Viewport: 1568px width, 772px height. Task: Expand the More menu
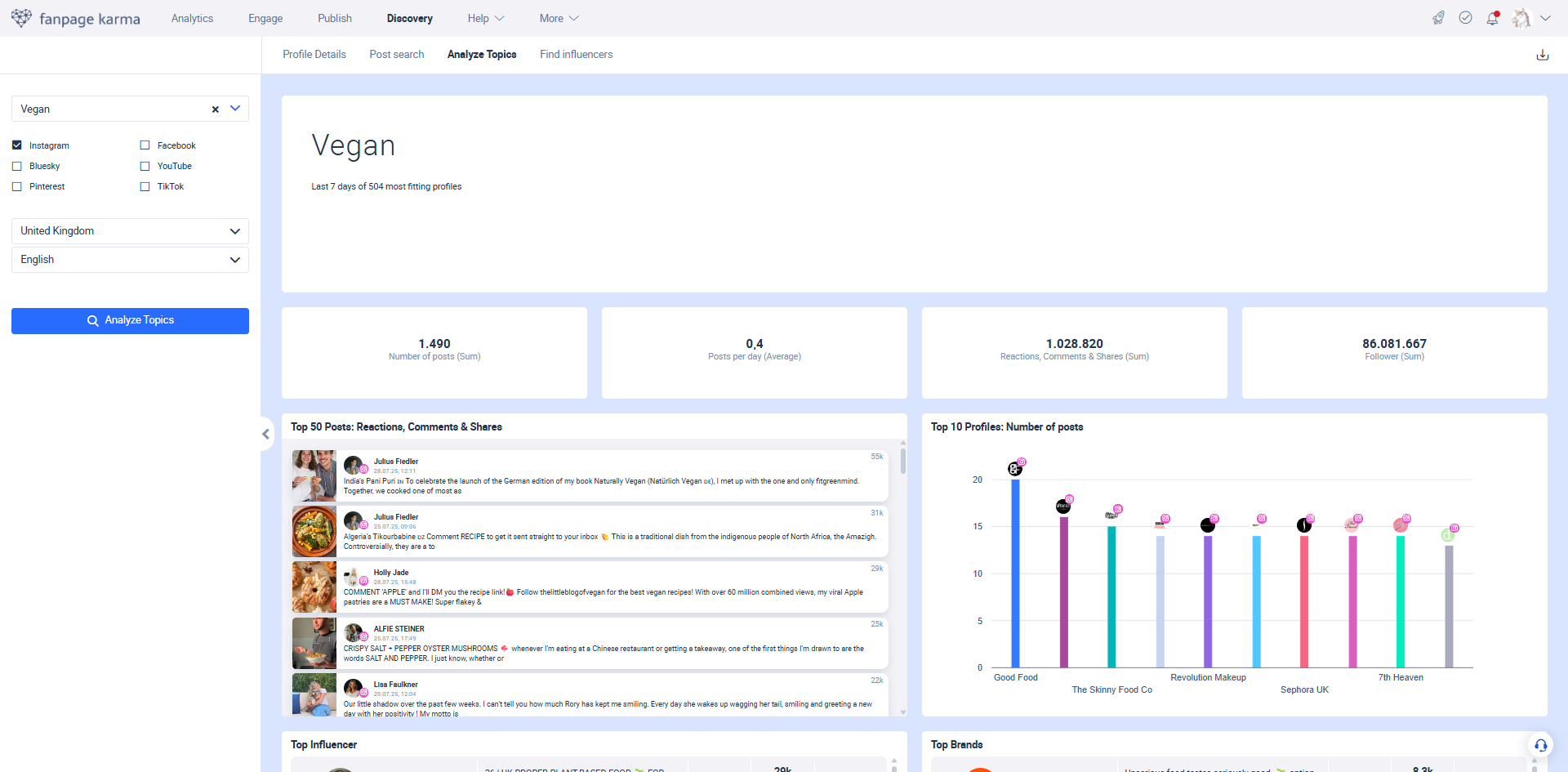[x=559, y=18]
